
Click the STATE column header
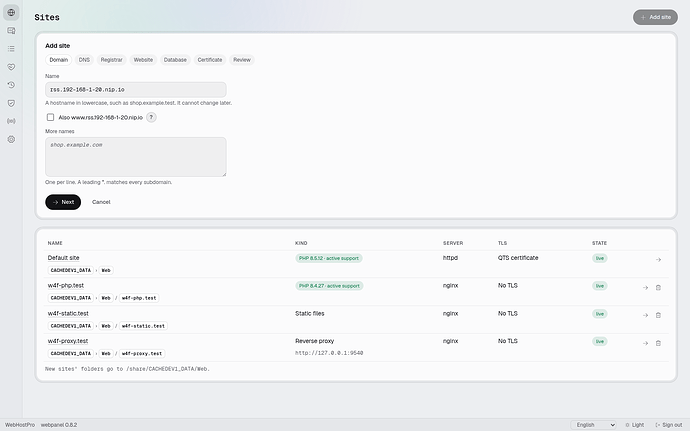tap(599, 243)
